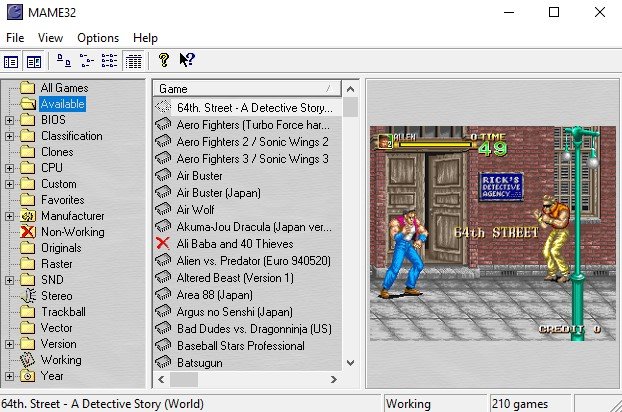Click the Available open folder icon
Image resolution: width=622 pixels, height=412 pixels.
pyautogui.click(x=28, y=104)
